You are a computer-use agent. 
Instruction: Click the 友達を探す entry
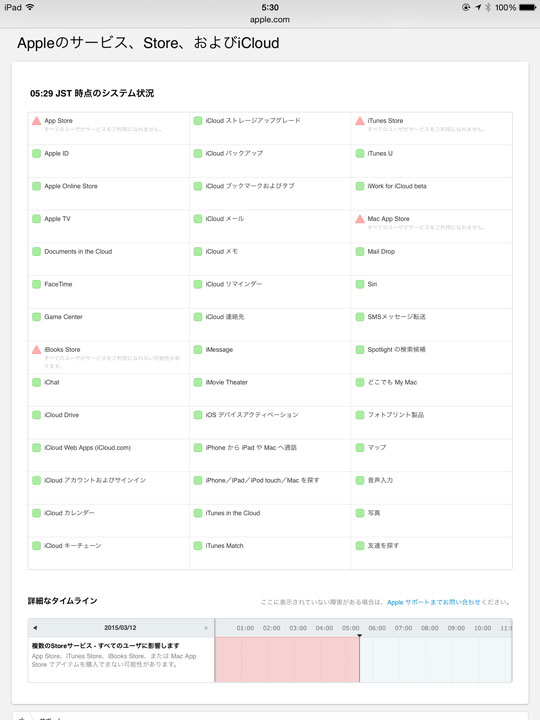tap(432, 553)
